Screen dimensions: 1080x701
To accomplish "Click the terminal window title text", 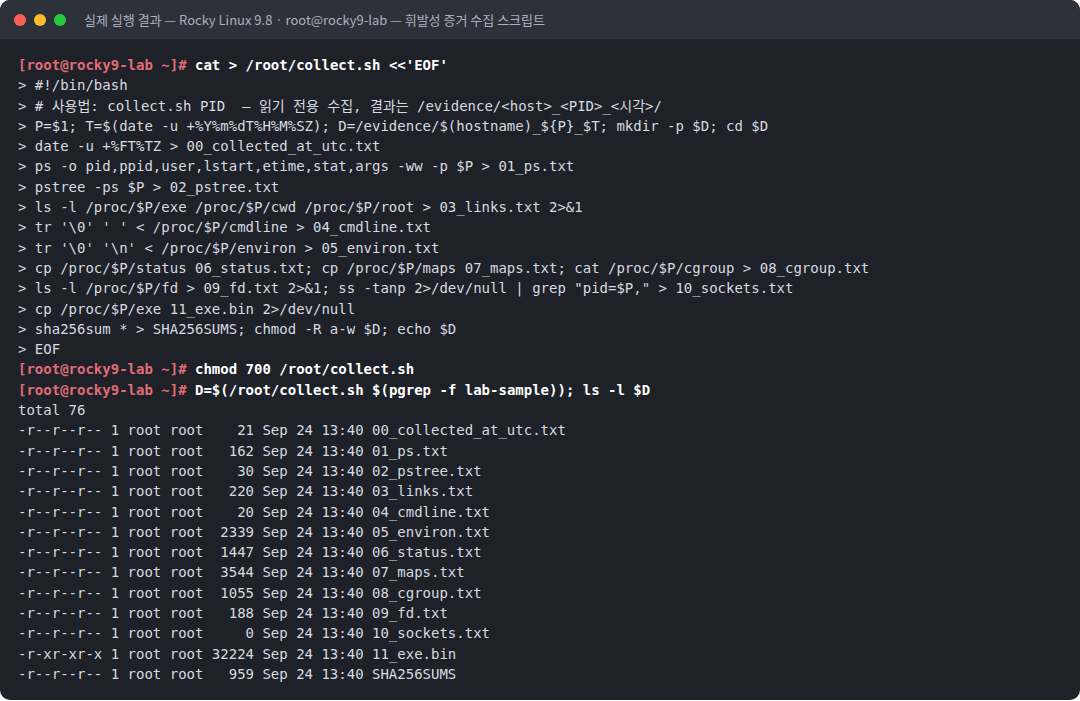I will (314, 21).
